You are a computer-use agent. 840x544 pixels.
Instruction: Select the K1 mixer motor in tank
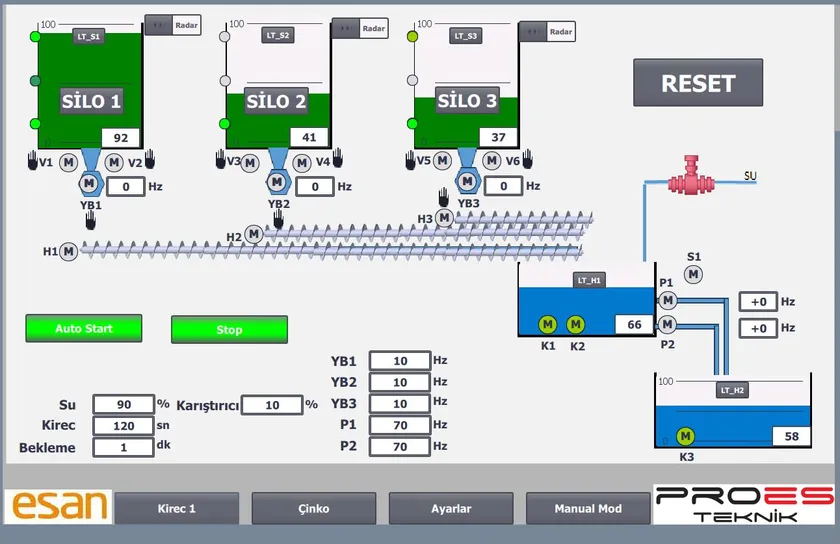click(547, 323)
